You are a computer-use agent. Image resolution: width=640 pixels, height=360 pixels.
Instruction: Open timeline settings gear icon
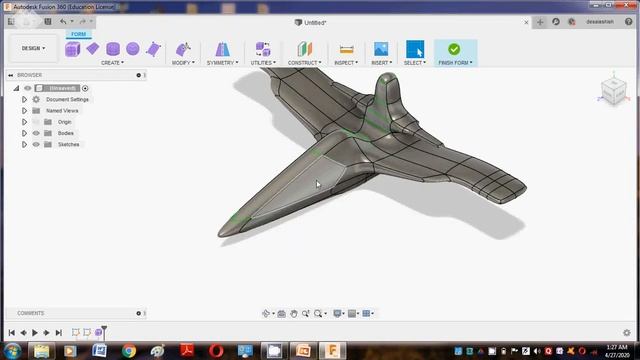click(x=627, y=333)
